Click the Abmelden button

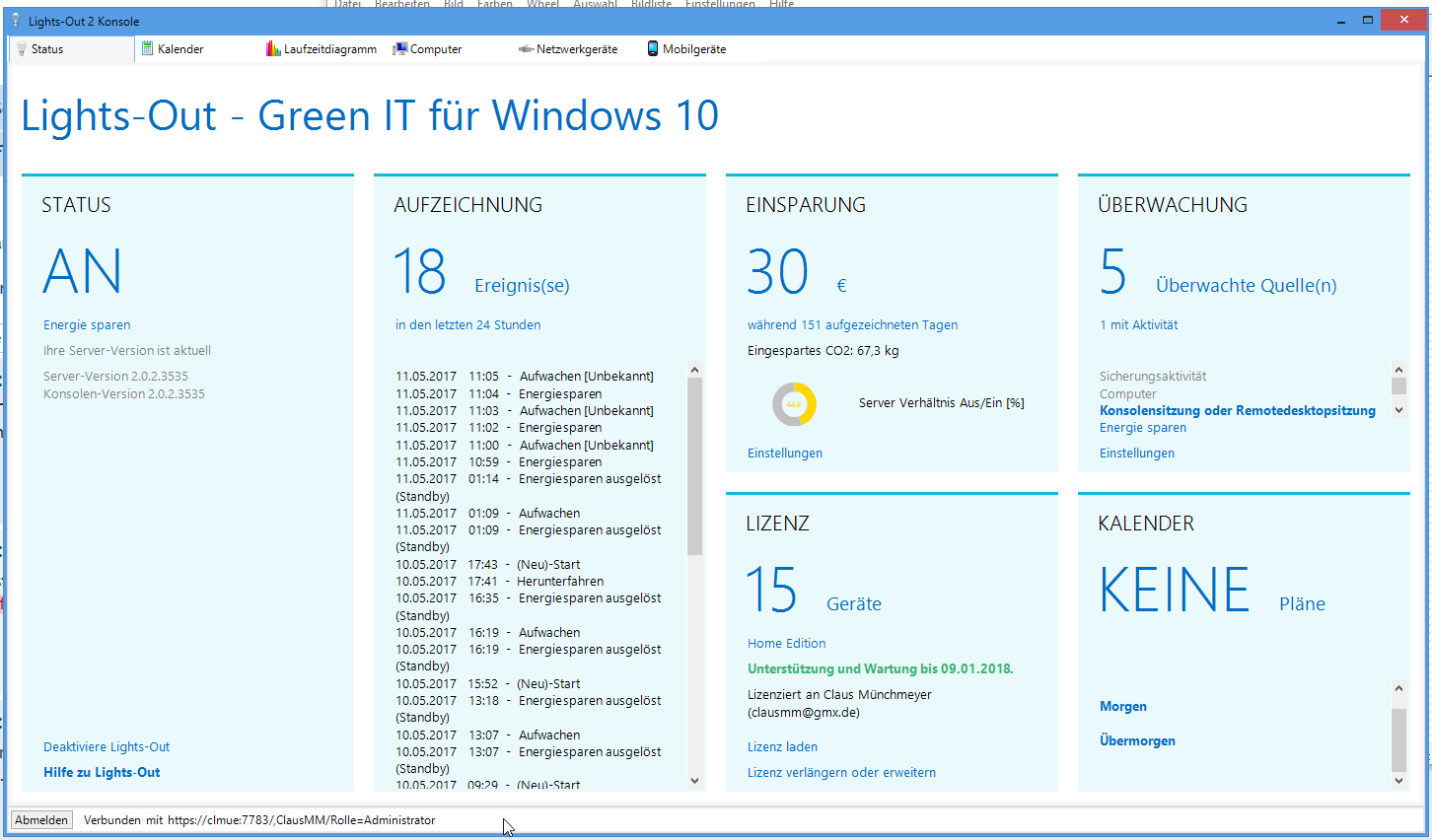tap(41, 820)
